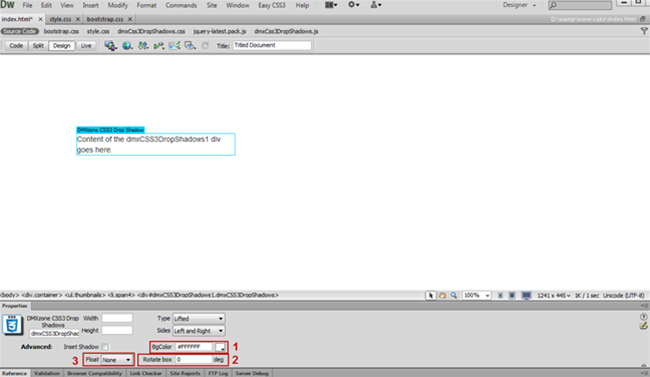Open related file dmxCss3DropShadows.css
650x377 pixels.
151,31
